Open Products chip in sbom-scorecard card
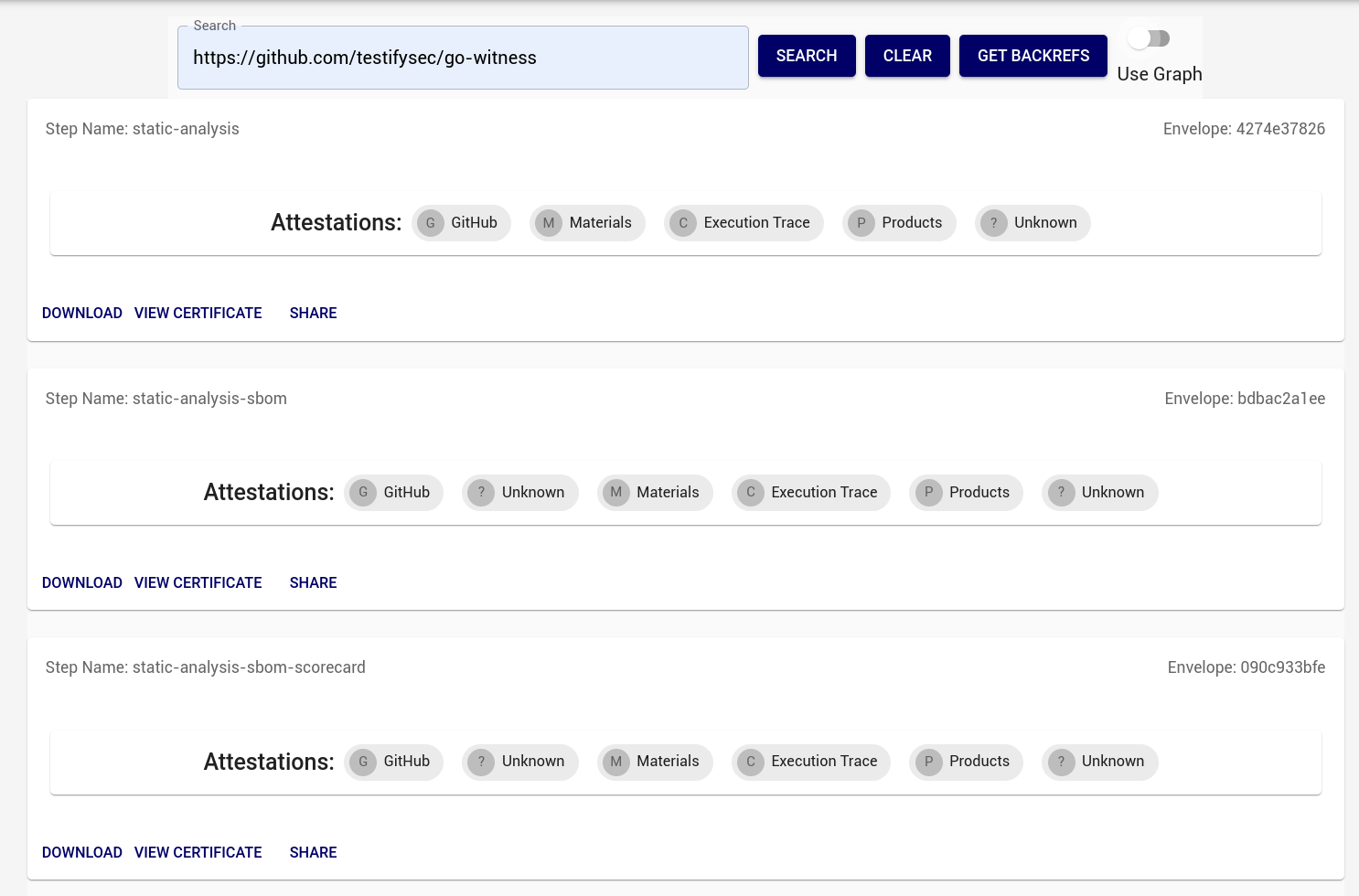Image resolution: width=1359 pixels, height=896 pixels. (966, 762)
